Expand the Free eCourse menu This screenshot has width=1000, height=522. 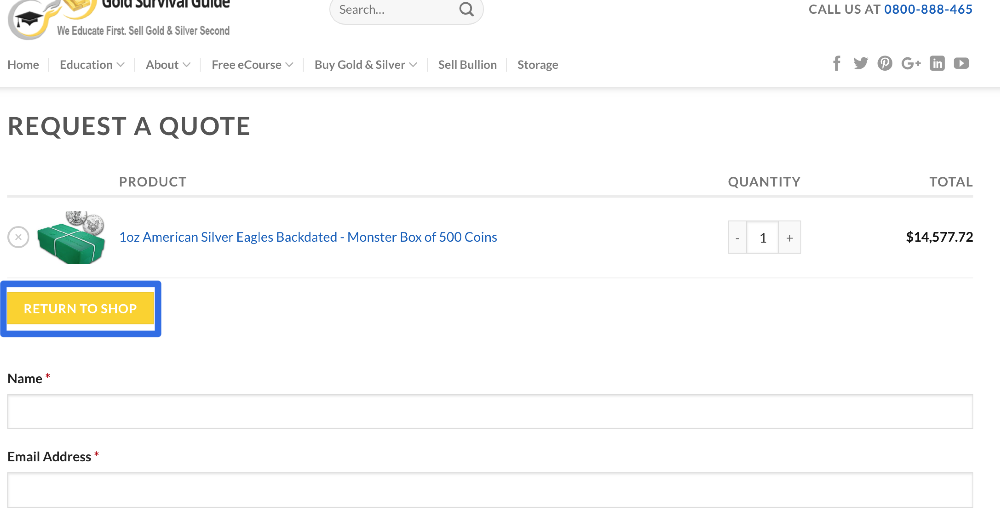253,64
